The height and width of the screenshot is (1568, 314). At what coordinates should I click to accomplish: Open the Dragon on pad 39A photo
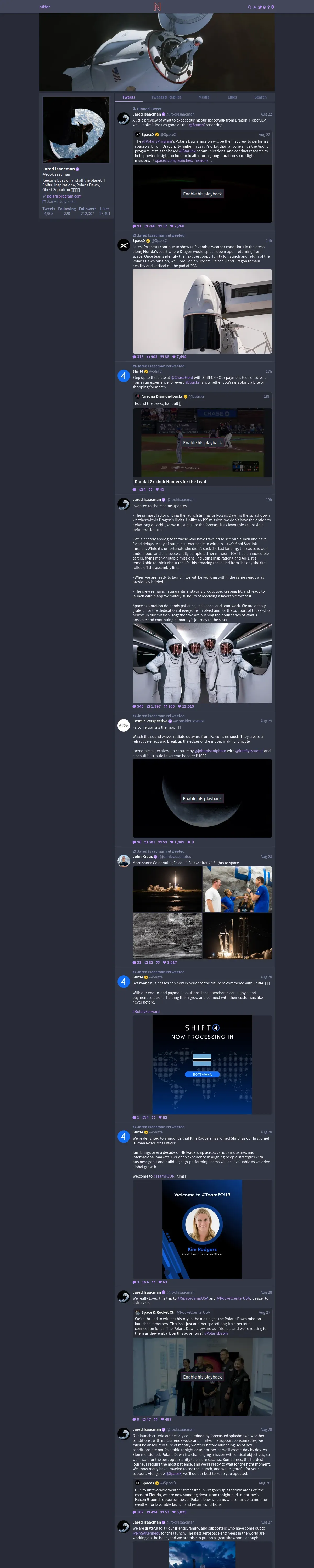click(x=203, y=311)
